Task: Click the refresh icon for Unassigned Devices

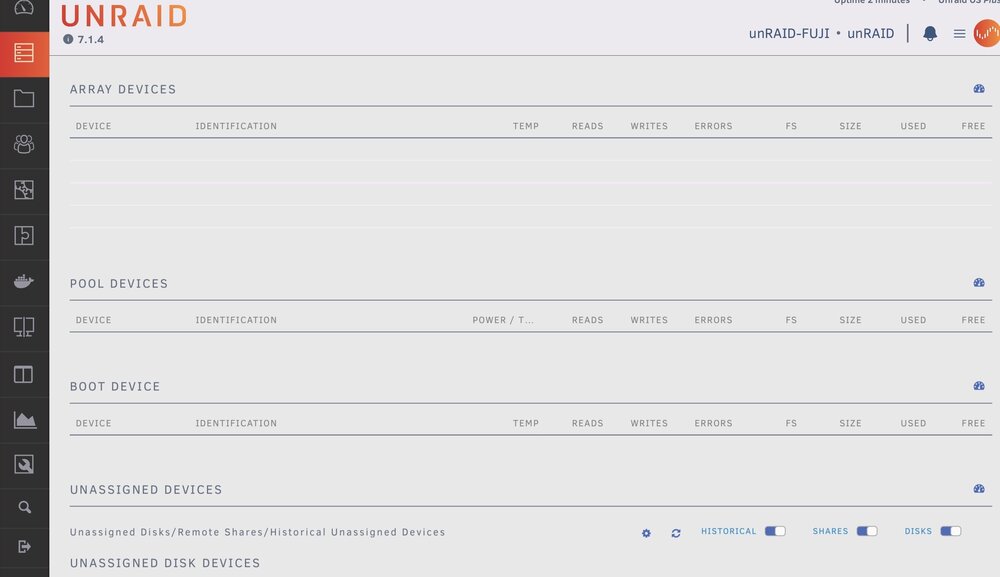Action: (x=676, y=533)
